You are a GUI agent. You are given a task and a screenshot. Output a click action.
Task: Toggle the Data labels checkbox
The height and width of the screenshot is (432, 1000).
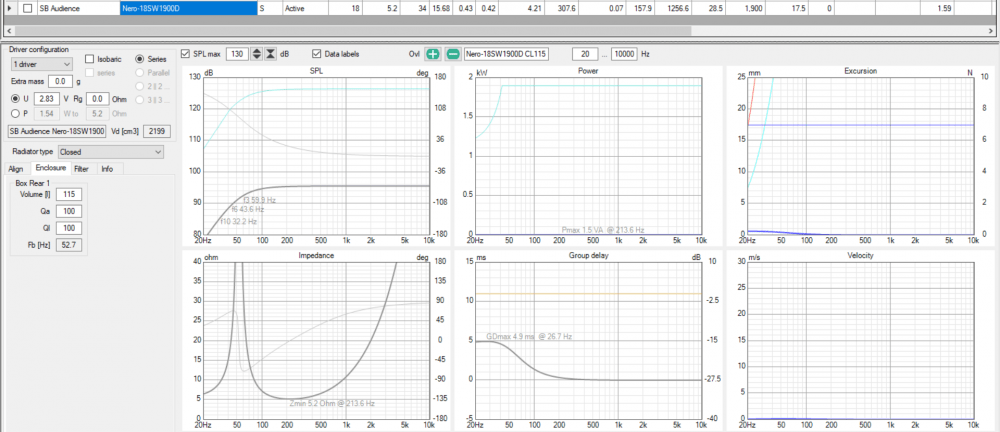pos(316,54)
